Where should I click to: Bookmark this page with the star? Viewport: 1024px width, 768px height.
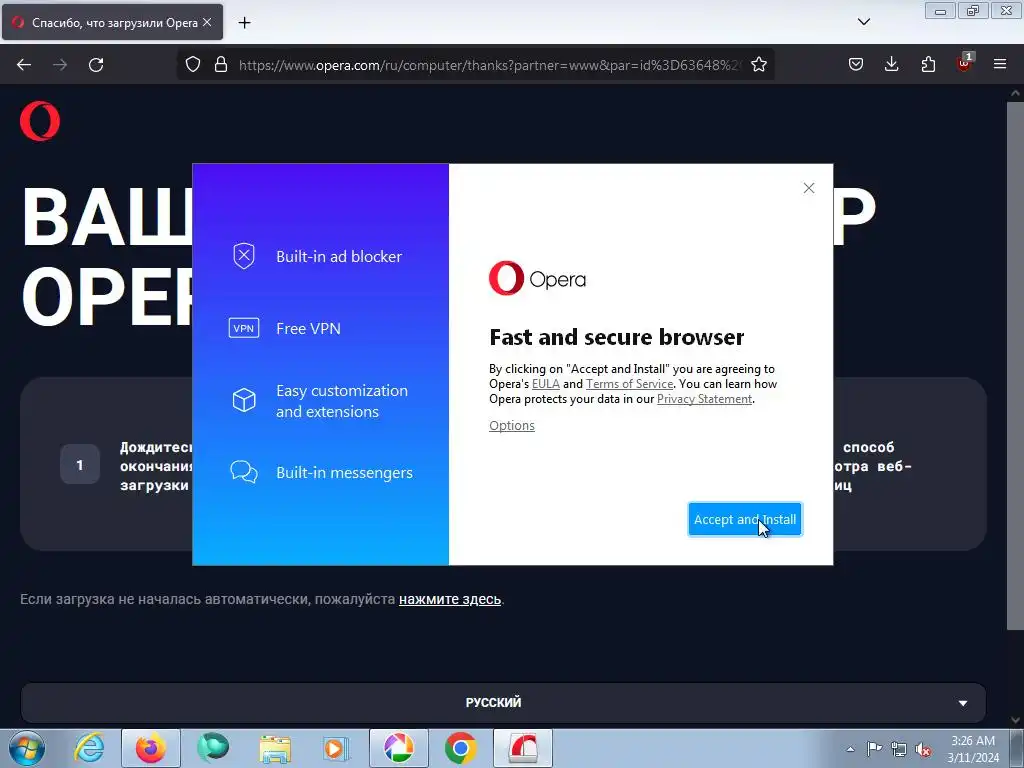point(758,65)
